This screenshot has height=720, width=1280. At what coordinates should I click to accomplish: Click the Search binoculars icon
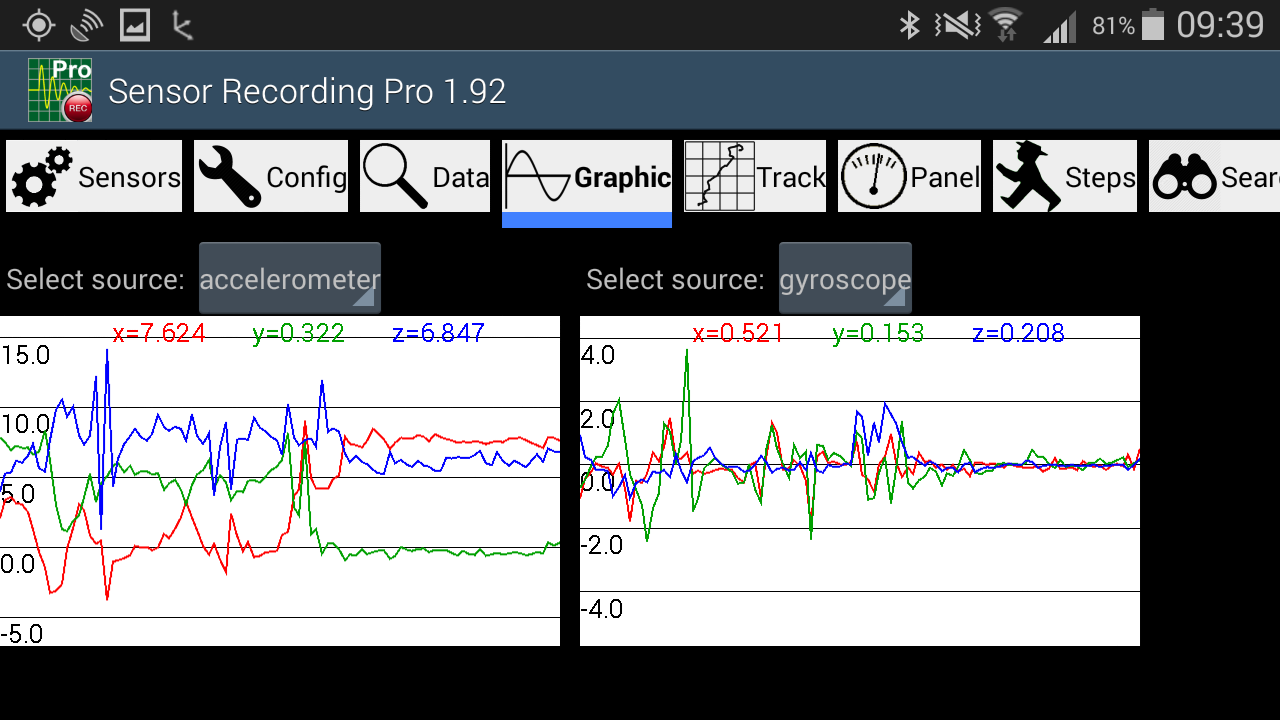point(1185,176)
